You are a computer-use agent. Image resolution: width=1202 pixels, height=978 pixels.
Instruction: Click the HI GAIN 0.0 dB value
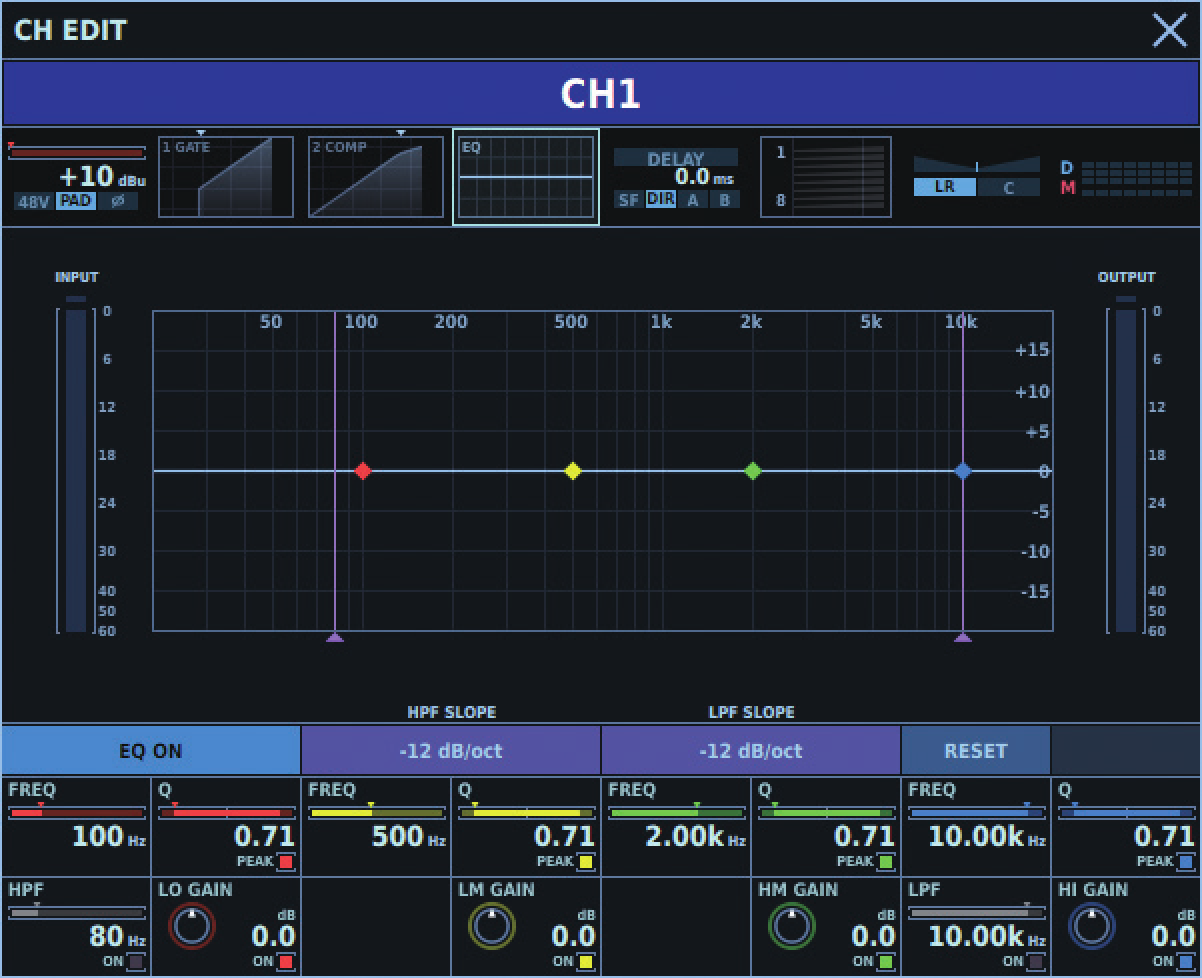1173,936
